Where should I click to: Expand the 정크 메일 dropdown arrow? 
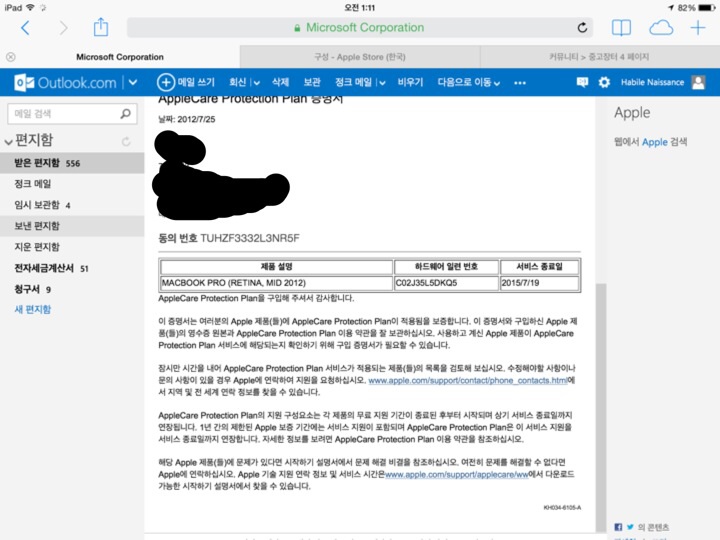point(381,83)
